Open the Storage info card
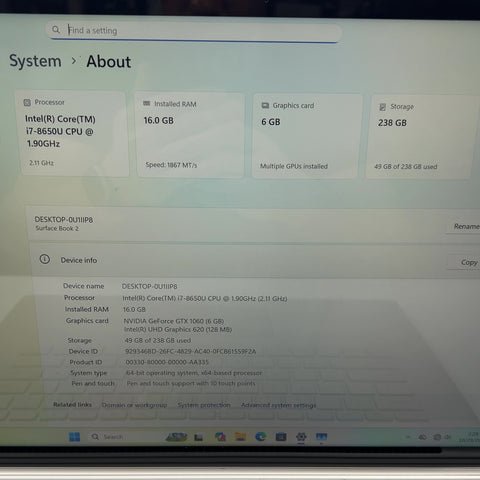480x480 pixels. [421, 137]
